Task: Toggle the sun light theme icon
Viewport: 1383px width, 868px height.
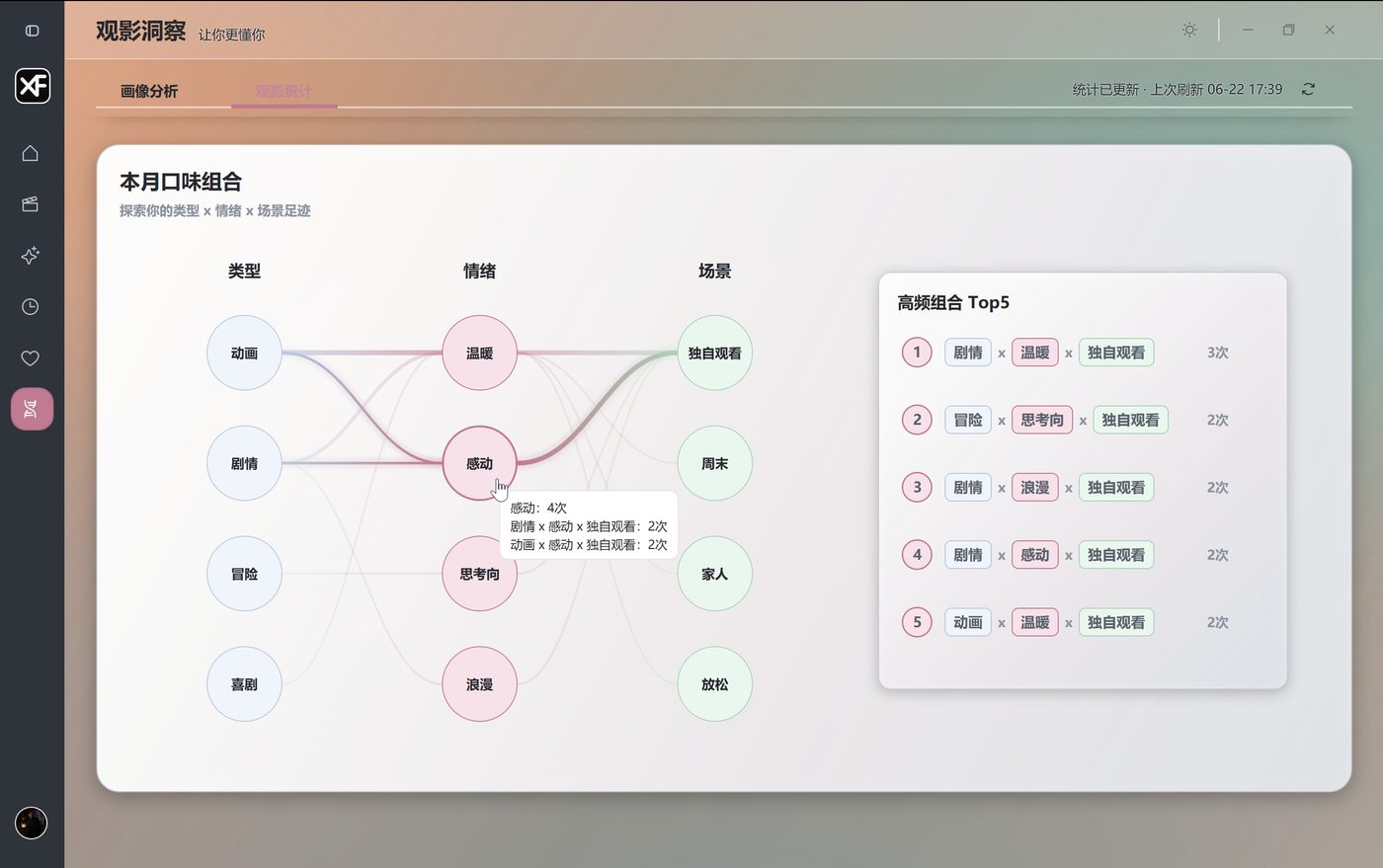Action: tap(1189, 30)
